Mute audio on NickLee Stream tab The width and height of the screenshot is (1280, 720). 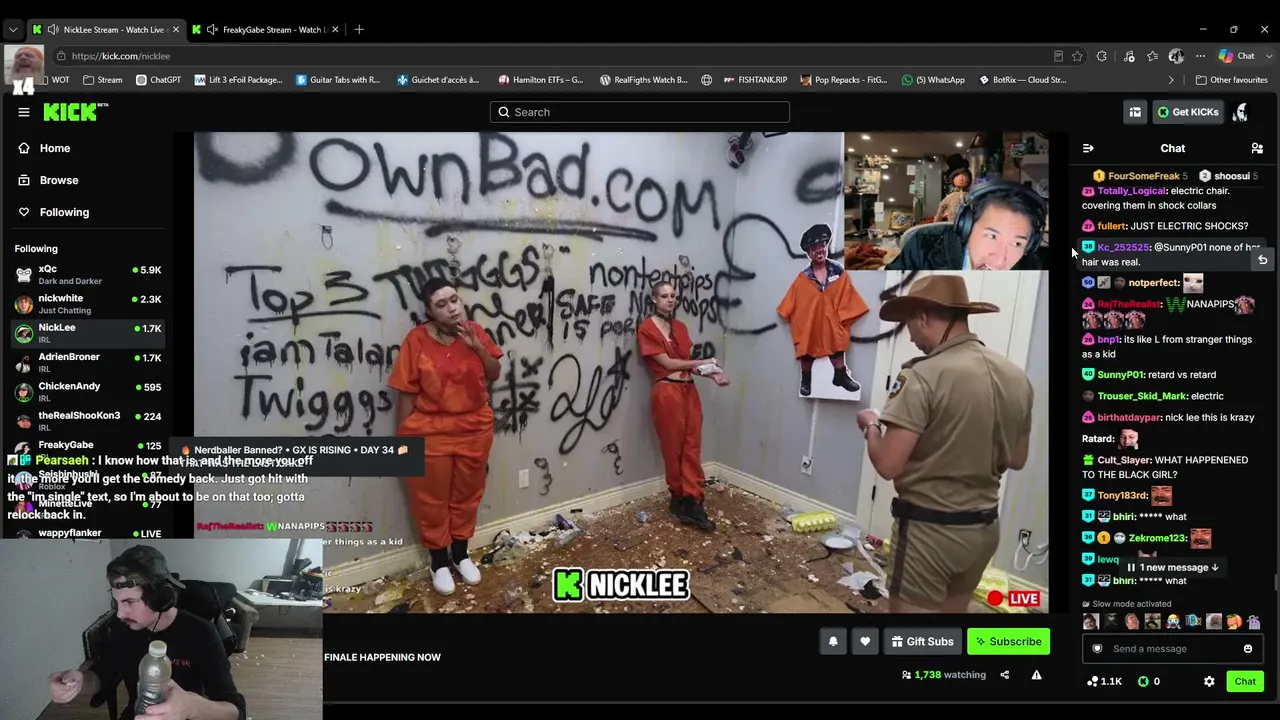tap(53, 29)
